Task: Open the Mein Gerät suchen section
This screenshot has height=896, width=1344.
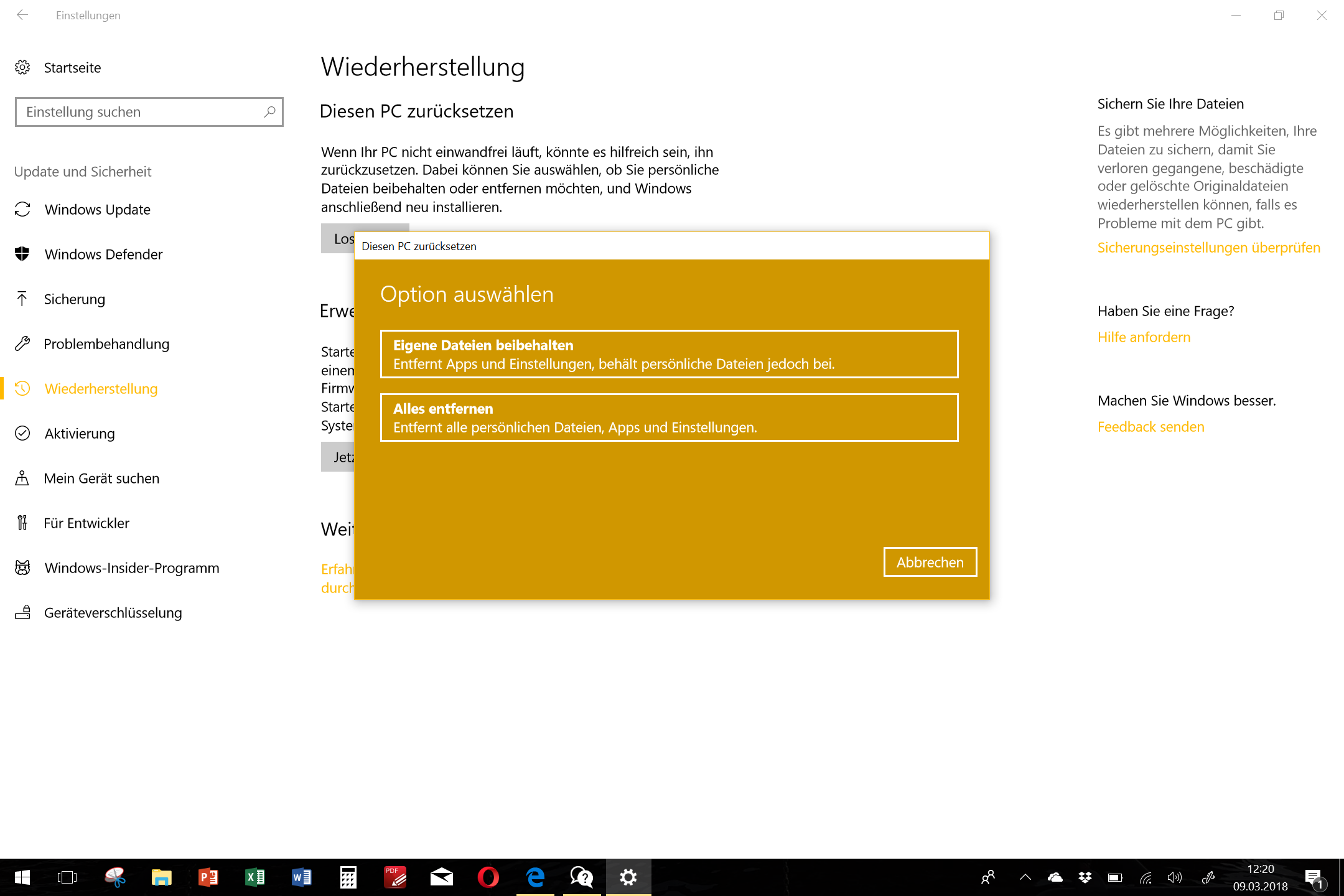Action: coord(102,478)
